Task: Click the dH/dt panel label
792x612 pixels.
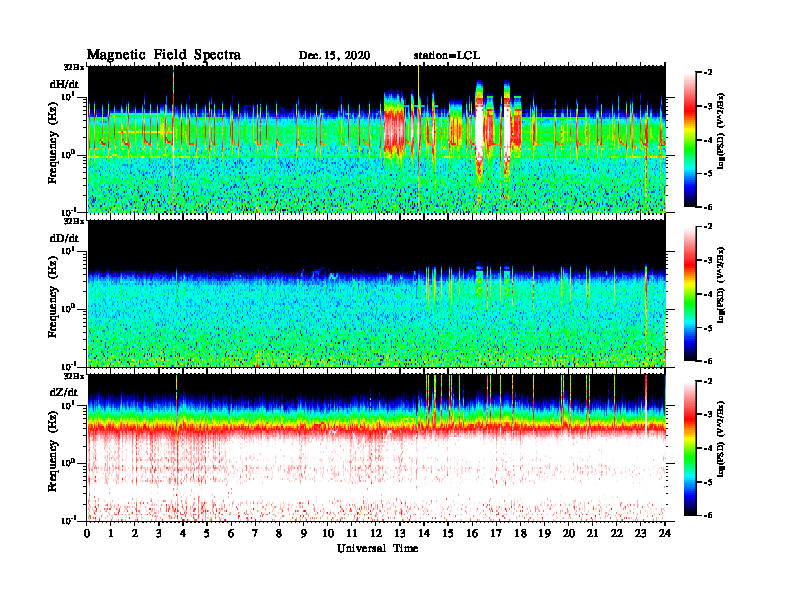Action: pos(64,84)
